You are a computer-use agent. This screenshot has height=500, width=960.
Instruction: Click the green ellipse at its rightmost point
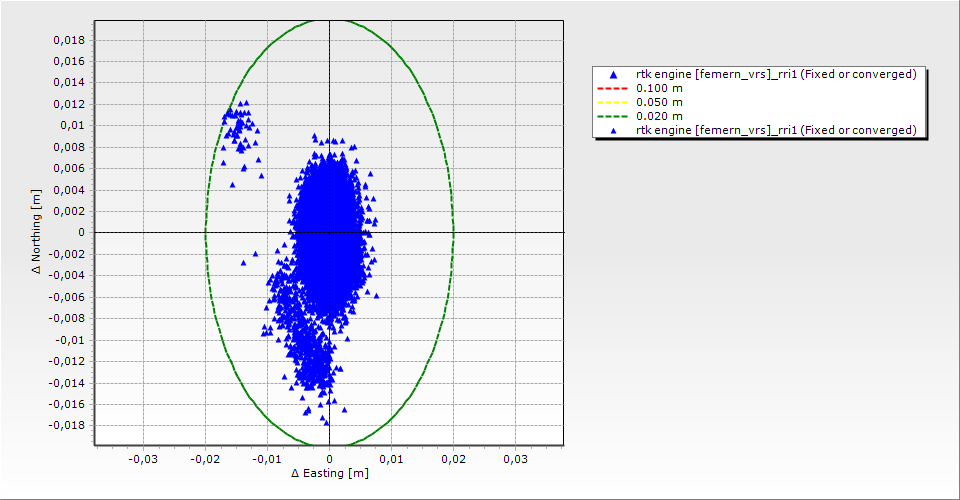click(x=453, y=232)
